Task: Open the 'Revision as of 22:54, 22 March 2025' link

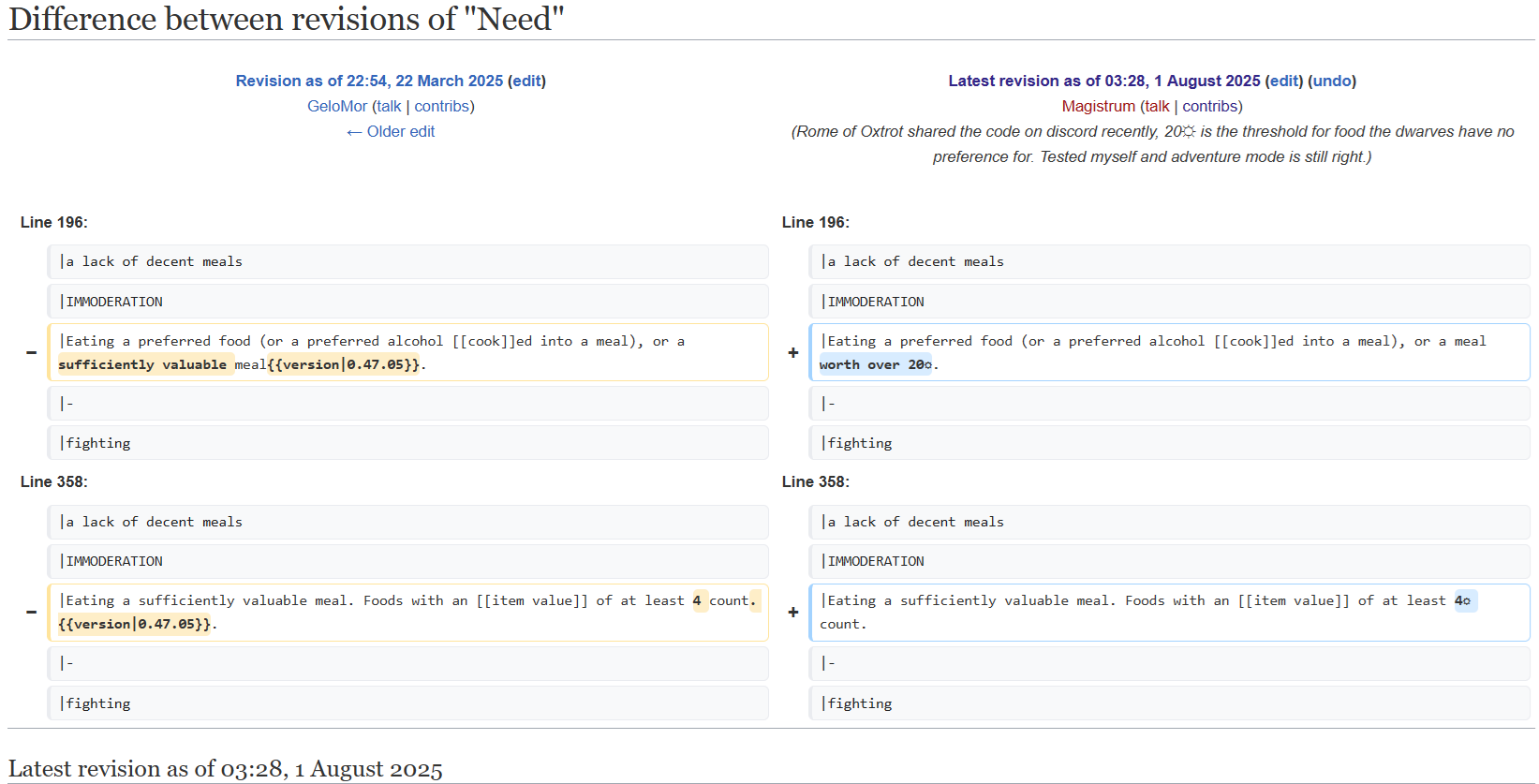Action: (x=369, y=81)
